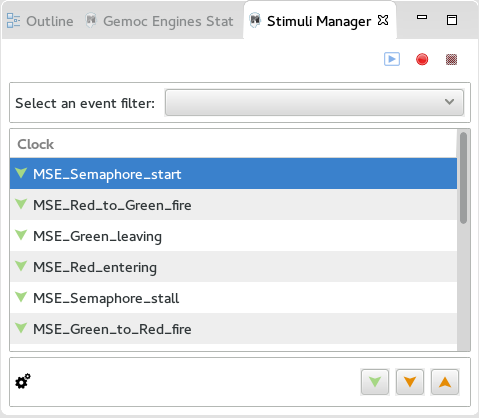Image resolution: width=479 pixels, height=418 pixels.
Task: Click the clock list vertical scrollbar
Action: point(463,178)
